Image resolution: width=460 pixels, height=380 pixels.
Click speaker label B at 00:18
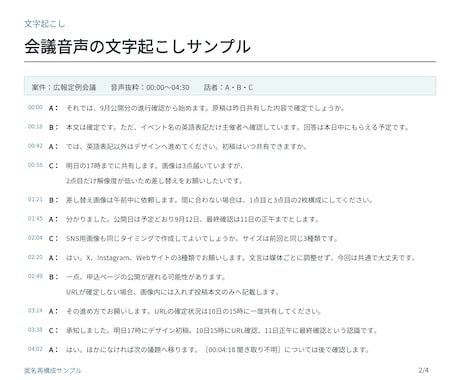[x=53, y=127]
